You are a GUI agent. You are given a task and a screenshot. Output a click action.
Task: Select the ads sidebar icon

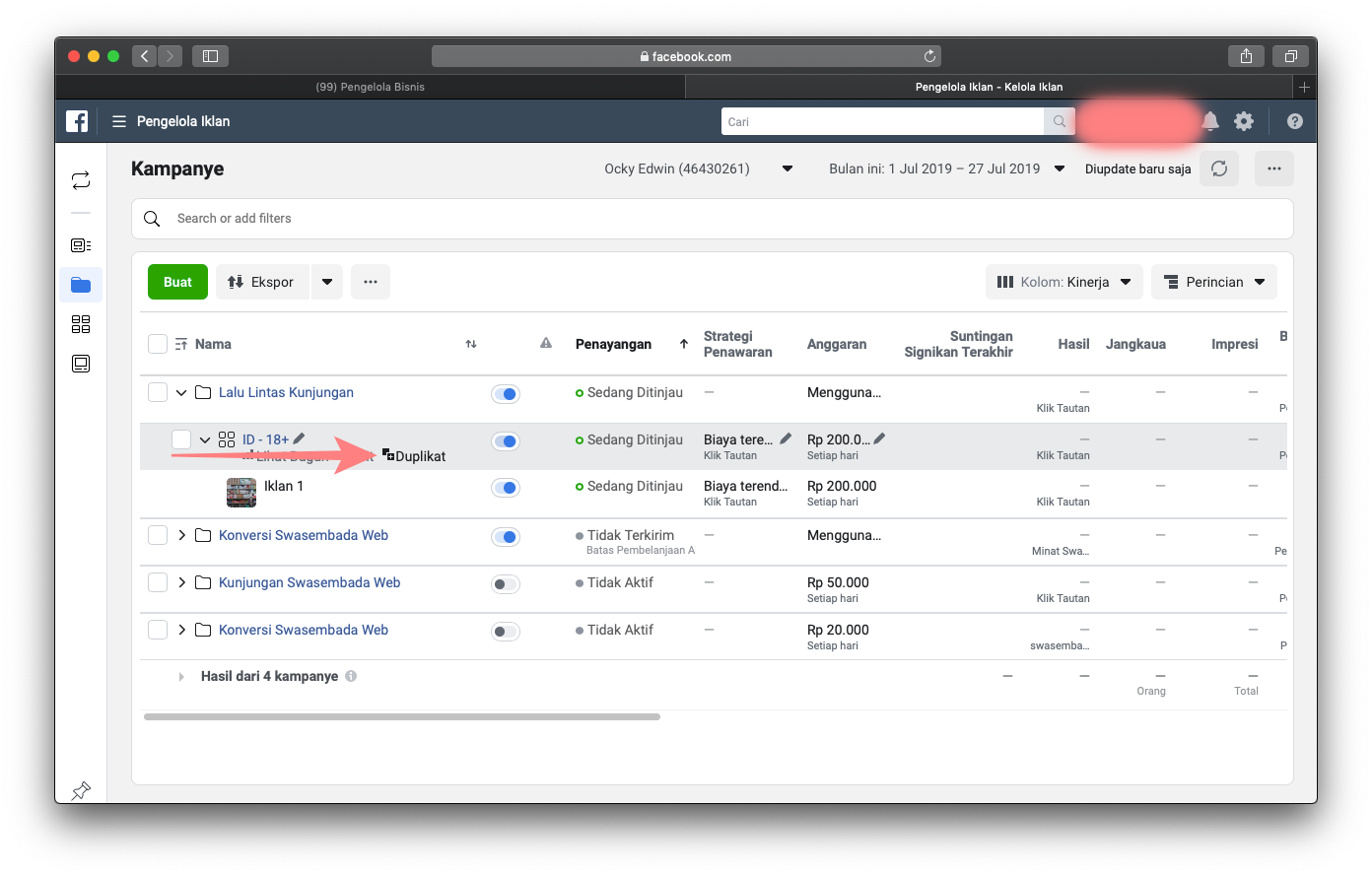point(81,364)
